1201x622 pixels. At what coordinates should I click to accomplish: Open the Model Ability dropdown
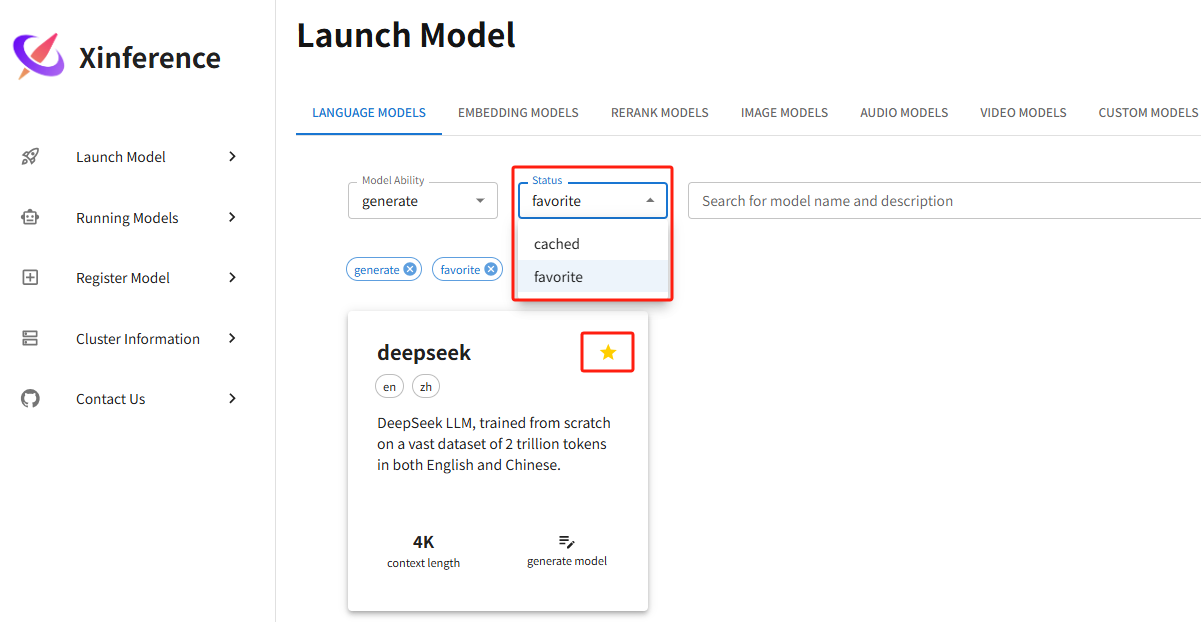click(x=423, y=201)
